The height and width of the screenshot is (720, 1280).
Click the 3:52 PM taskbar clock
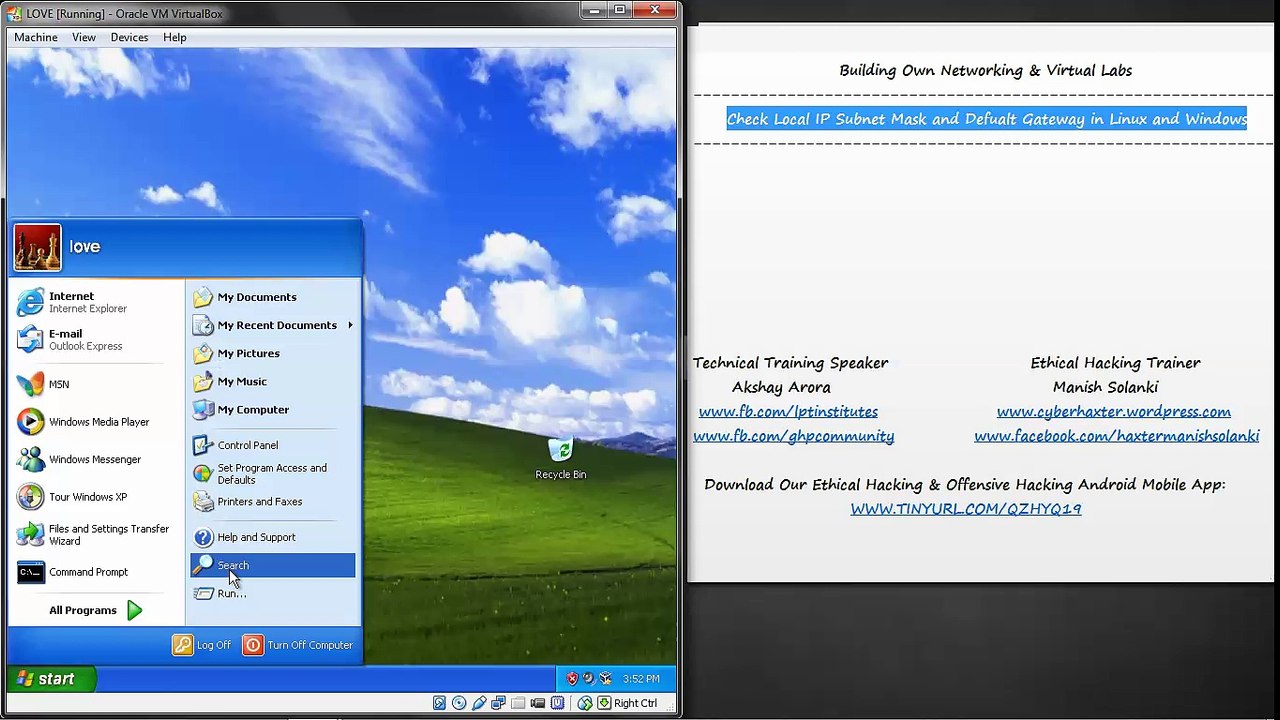click(641, 679)
